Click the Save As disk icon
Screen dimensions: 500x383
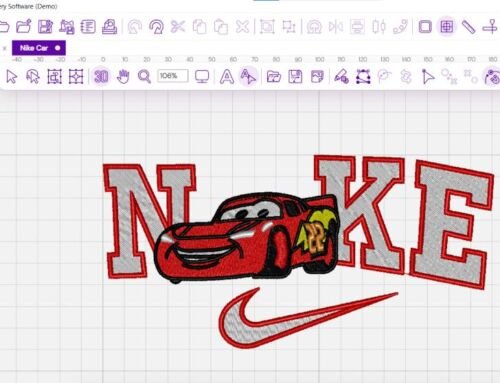(x=45, y=27)
